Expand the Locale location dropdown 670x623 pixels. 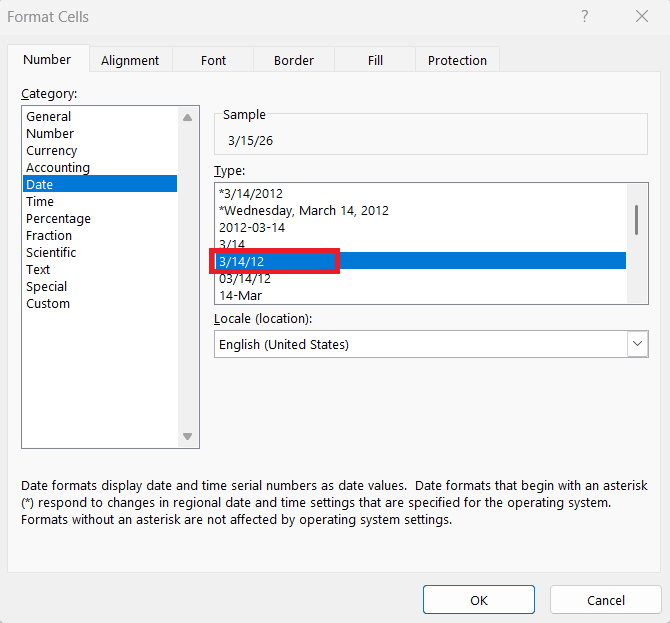tap(637, 344)
